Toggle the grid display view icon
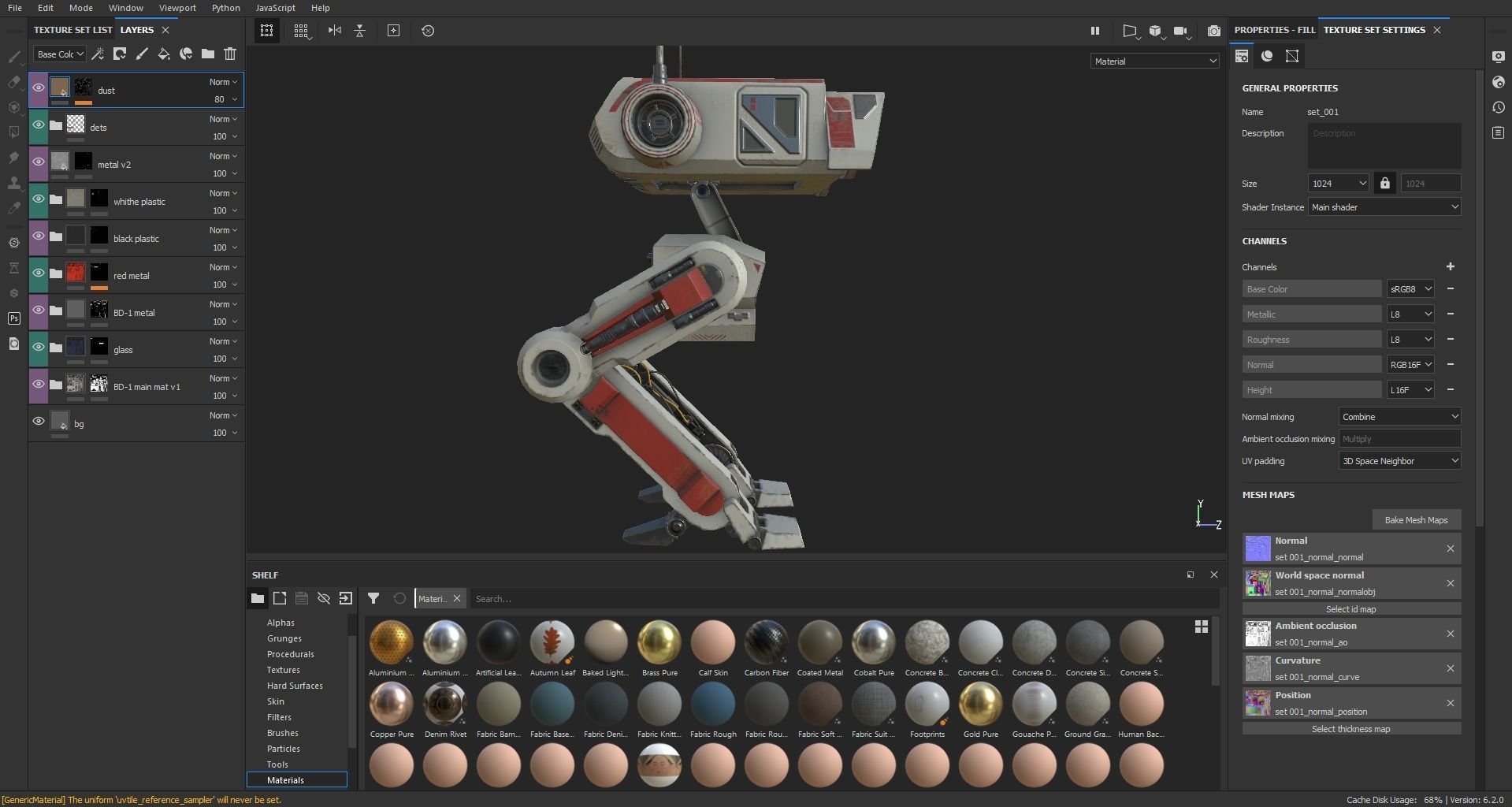Viewport: 1512px width, 807px height. pos(301,31)
